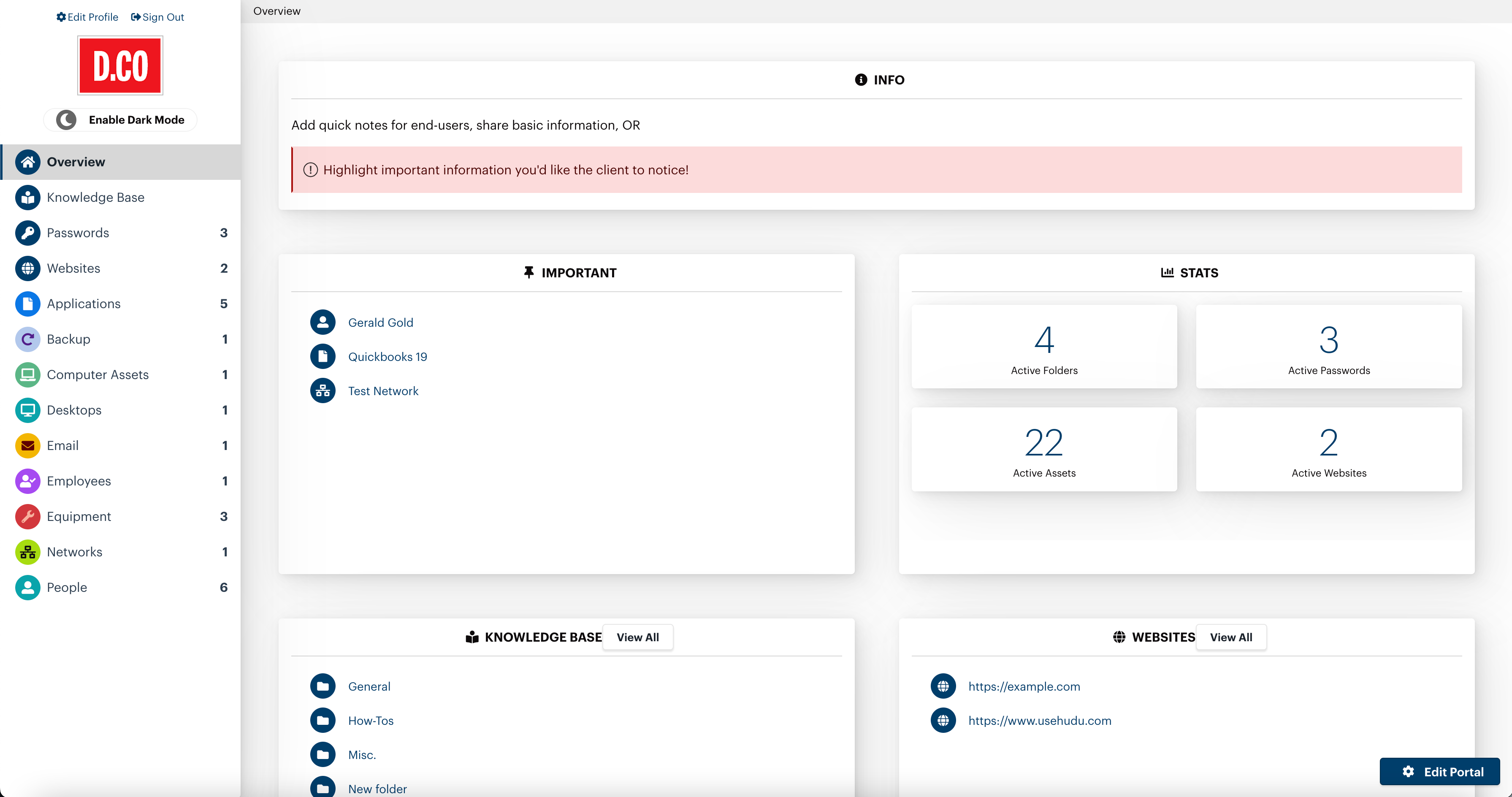
Task: Select the Equipment wrench icon
Action: point(27,516)
